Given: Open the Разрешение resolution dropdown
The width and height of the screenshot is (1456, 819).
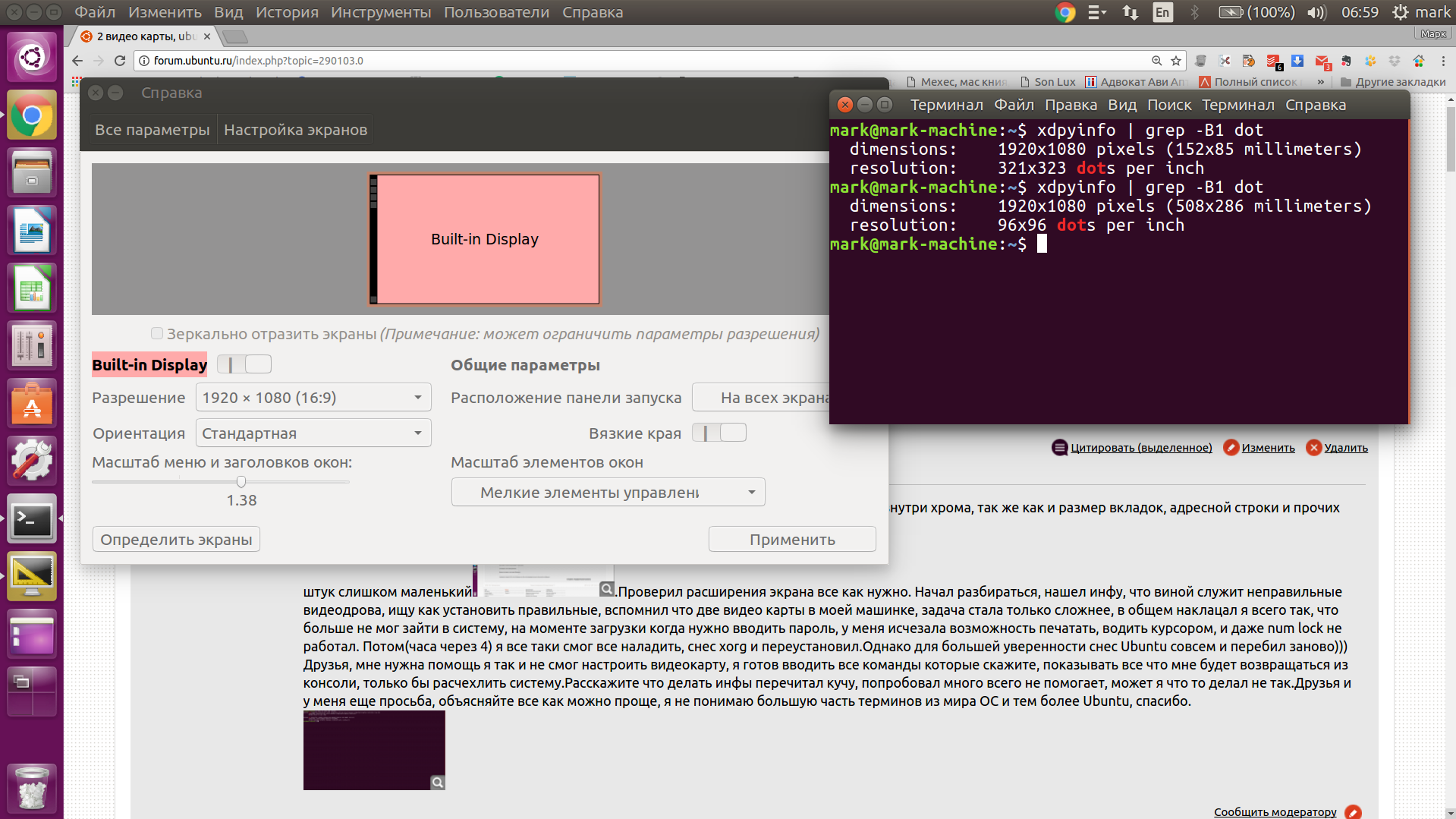Looking at the screenshot, I should (313, 397).
